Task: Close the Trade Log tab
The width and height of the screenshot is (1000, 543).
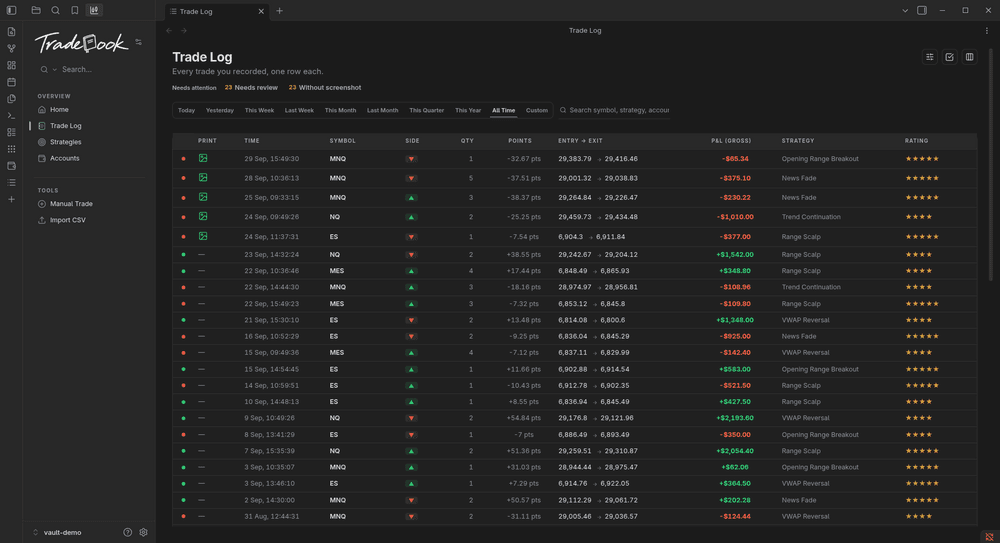Action: tap(261, 11)
